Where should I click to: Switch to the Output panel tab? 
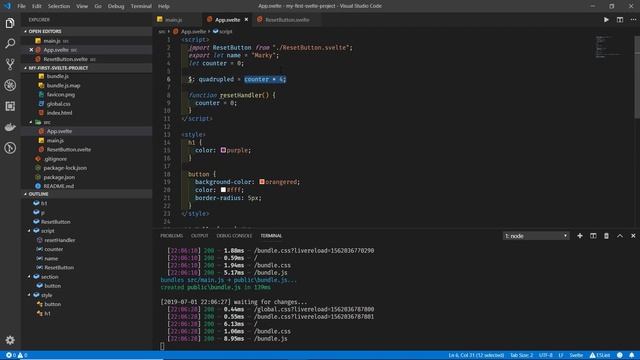(199, 236)
